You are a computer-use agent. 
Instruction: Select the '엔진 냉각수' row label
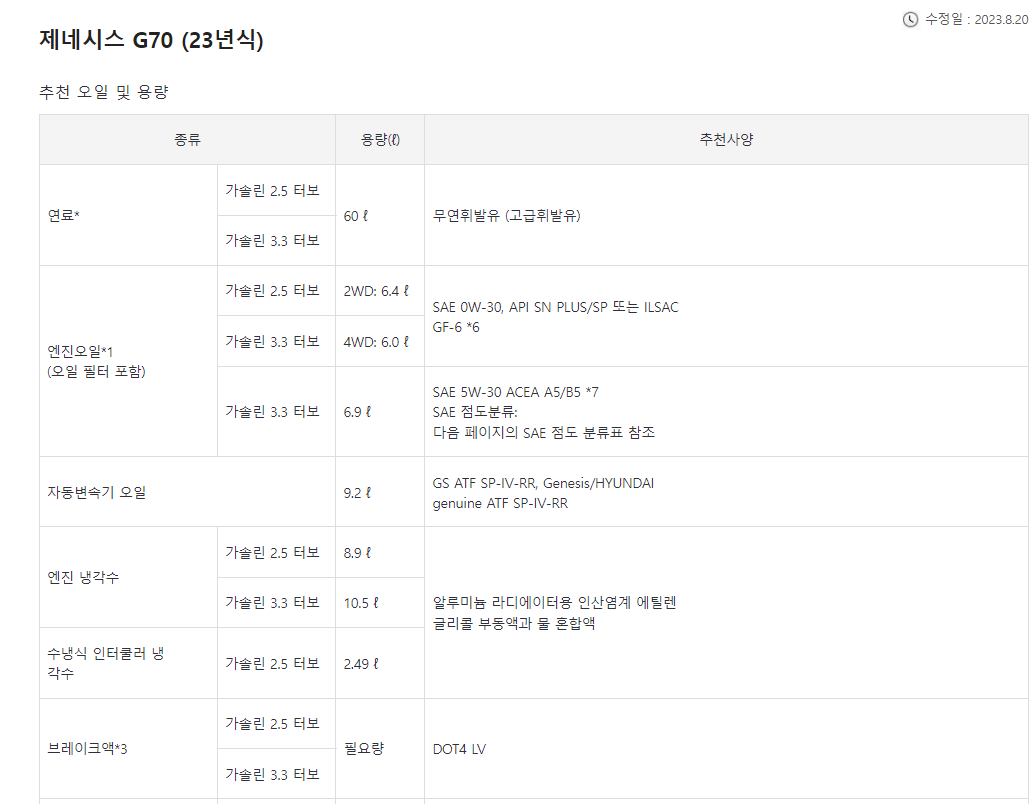(83, 577)
